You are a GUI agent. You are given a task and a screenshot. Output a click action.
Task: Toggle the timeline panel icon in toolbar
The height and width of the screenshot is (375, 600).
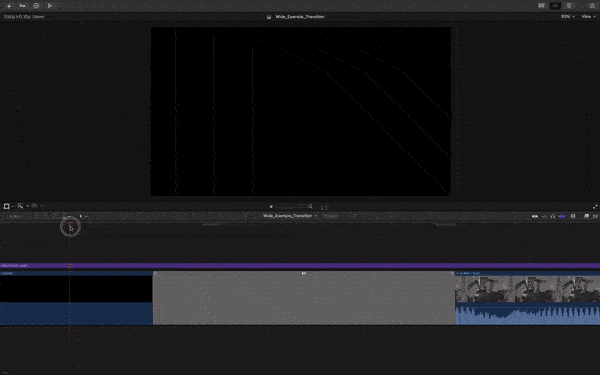(x=555, y=6)
